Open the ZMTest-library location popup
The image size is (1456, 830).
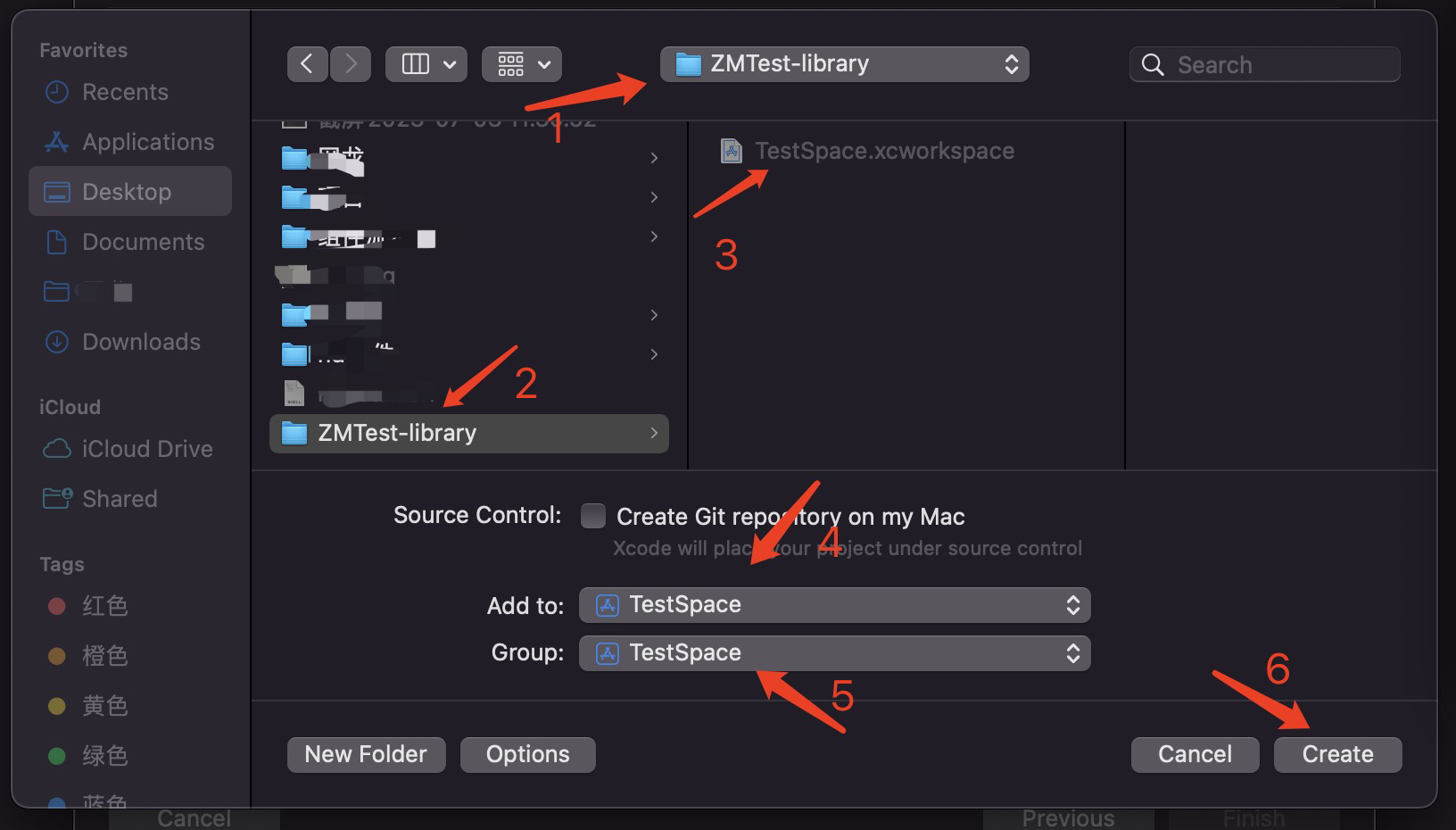(844, 64)
